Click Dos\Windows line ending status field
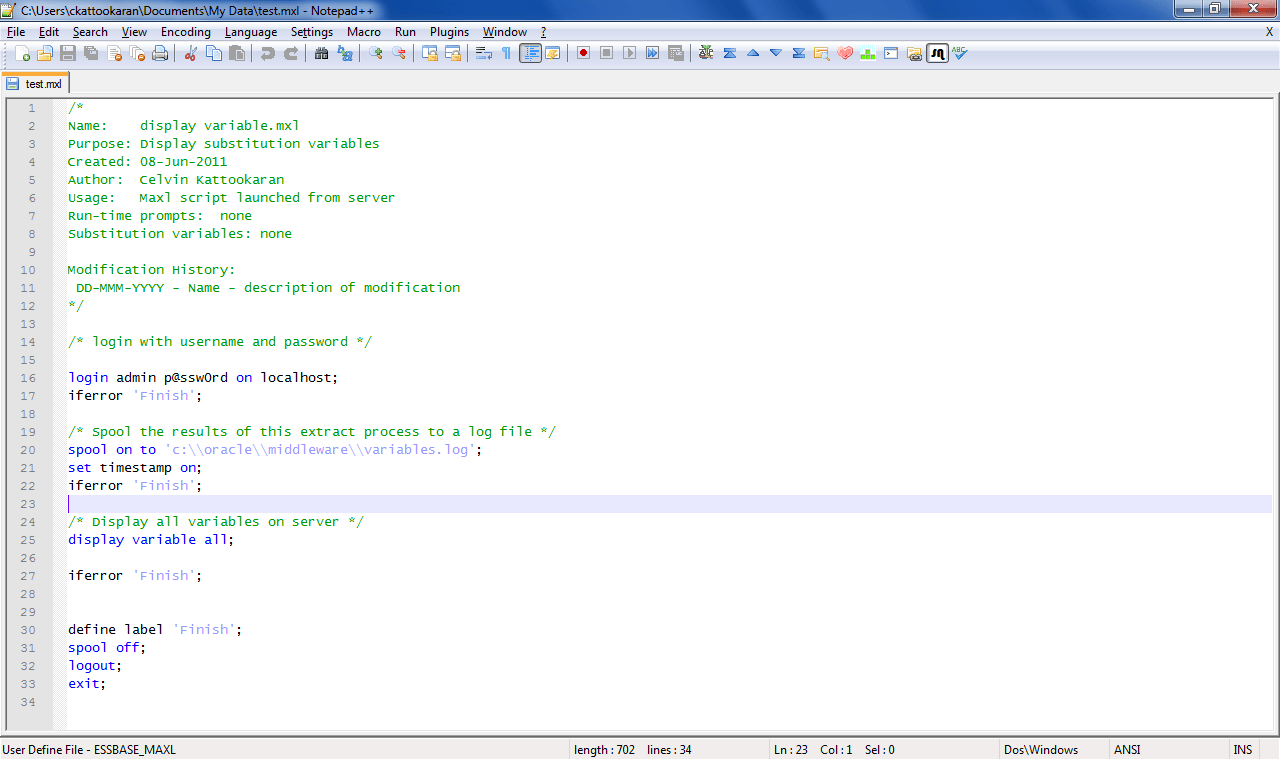Viewport: 1280px width, 760px height. click(1041, 749)
